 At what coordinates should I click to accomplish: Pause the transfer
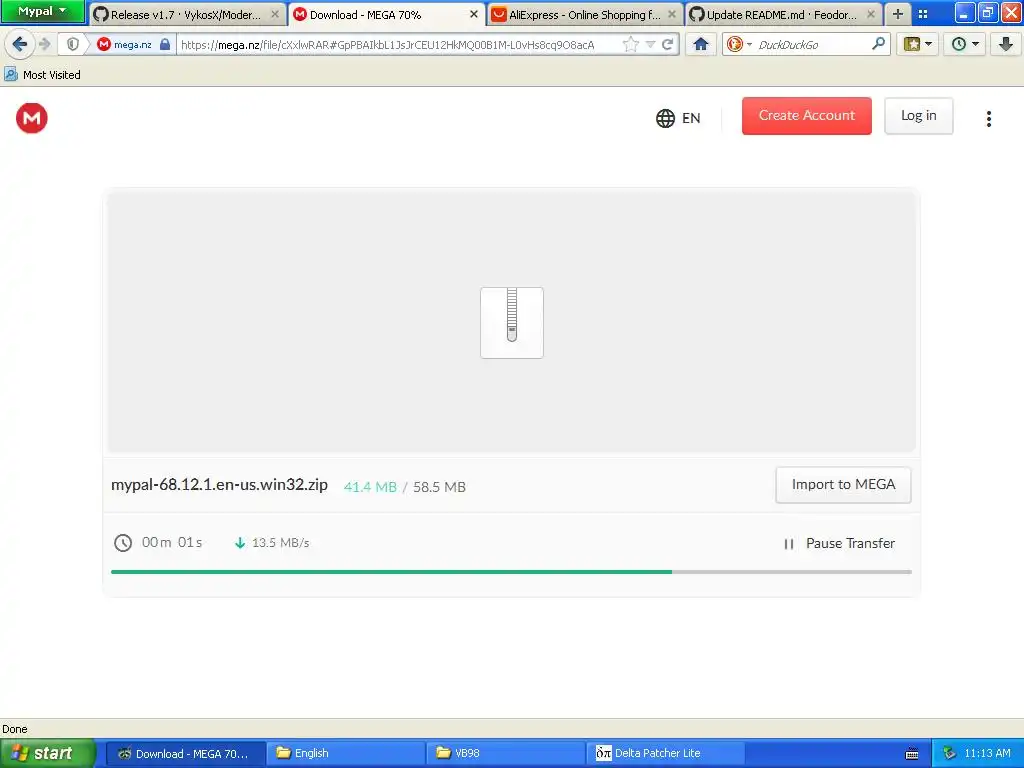pyautogui.click(x=839, y=543)
